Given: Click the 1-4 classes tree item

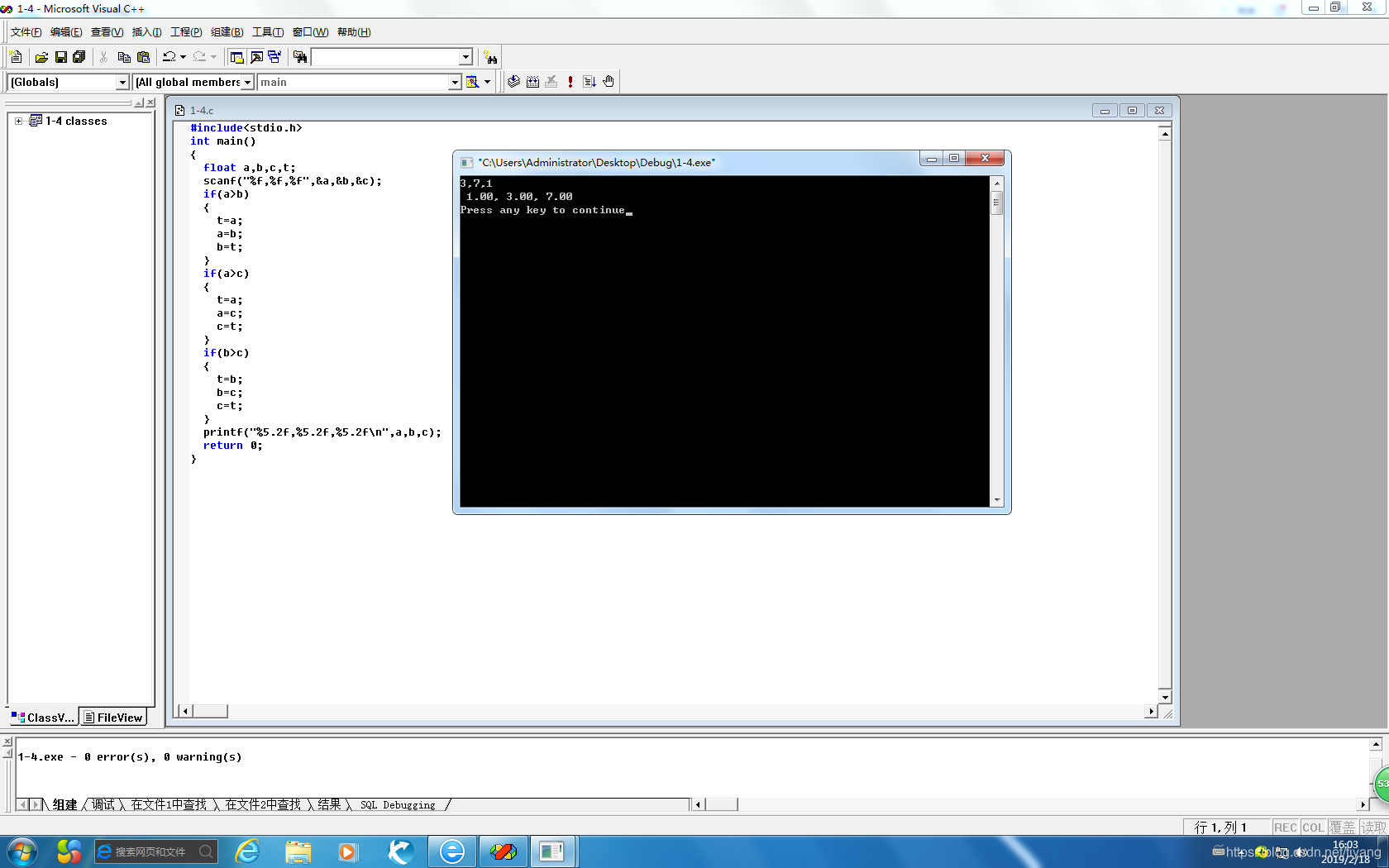Looking at the screenshot, I should click(76, 121).
